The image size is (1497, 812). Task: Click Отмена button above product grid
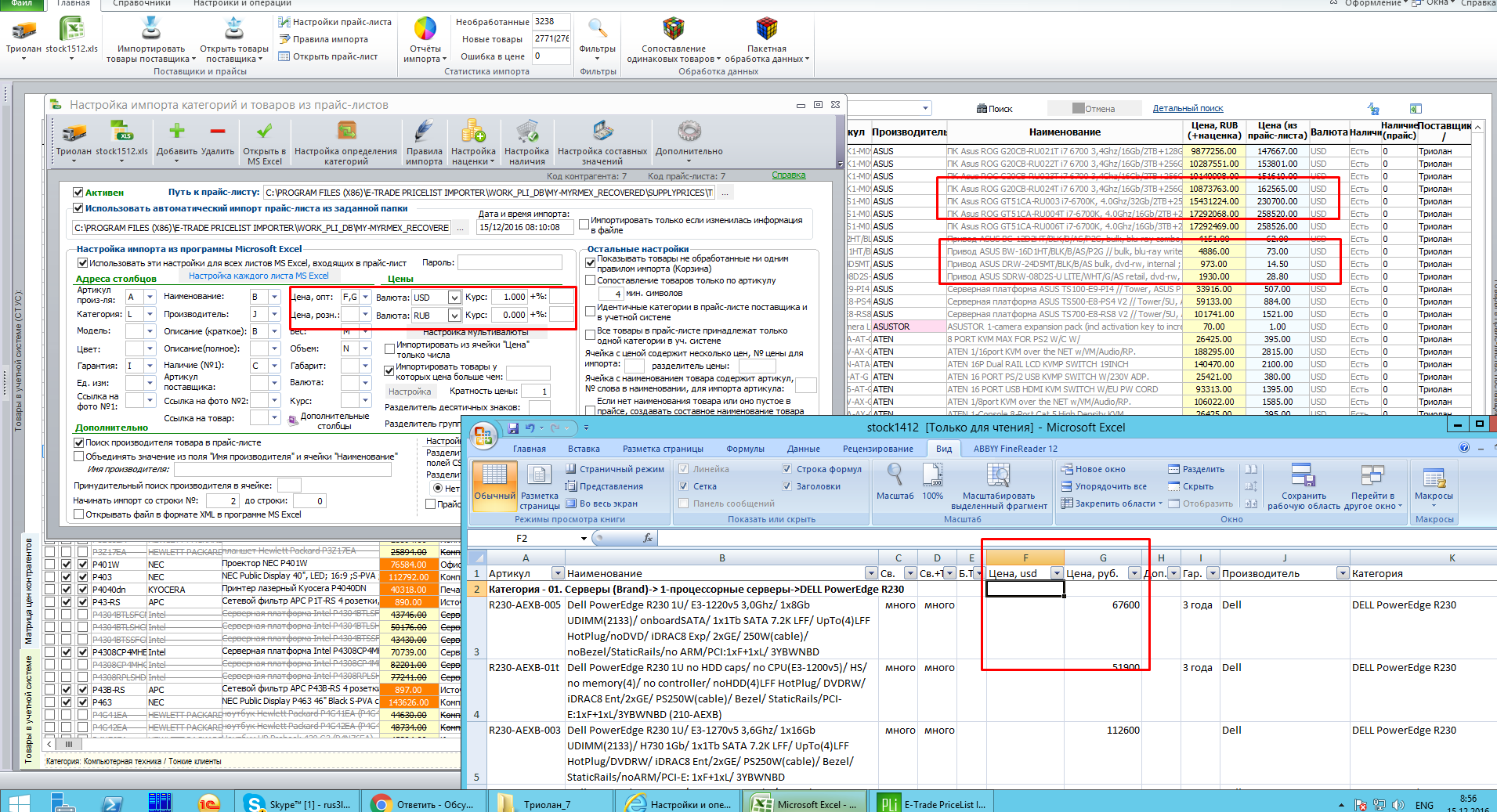pos(1094,109)
